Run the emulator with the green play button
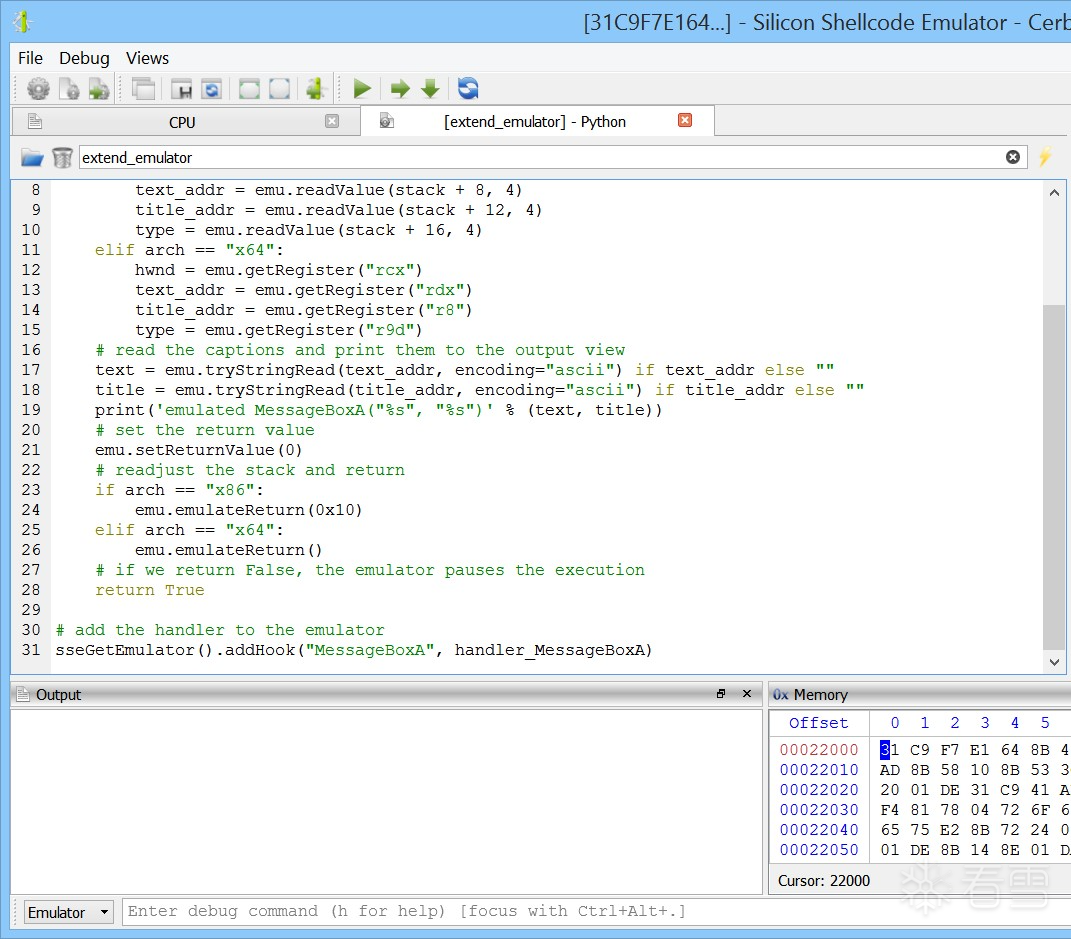This screenshot has height=939, width=1071. (362, 89)
